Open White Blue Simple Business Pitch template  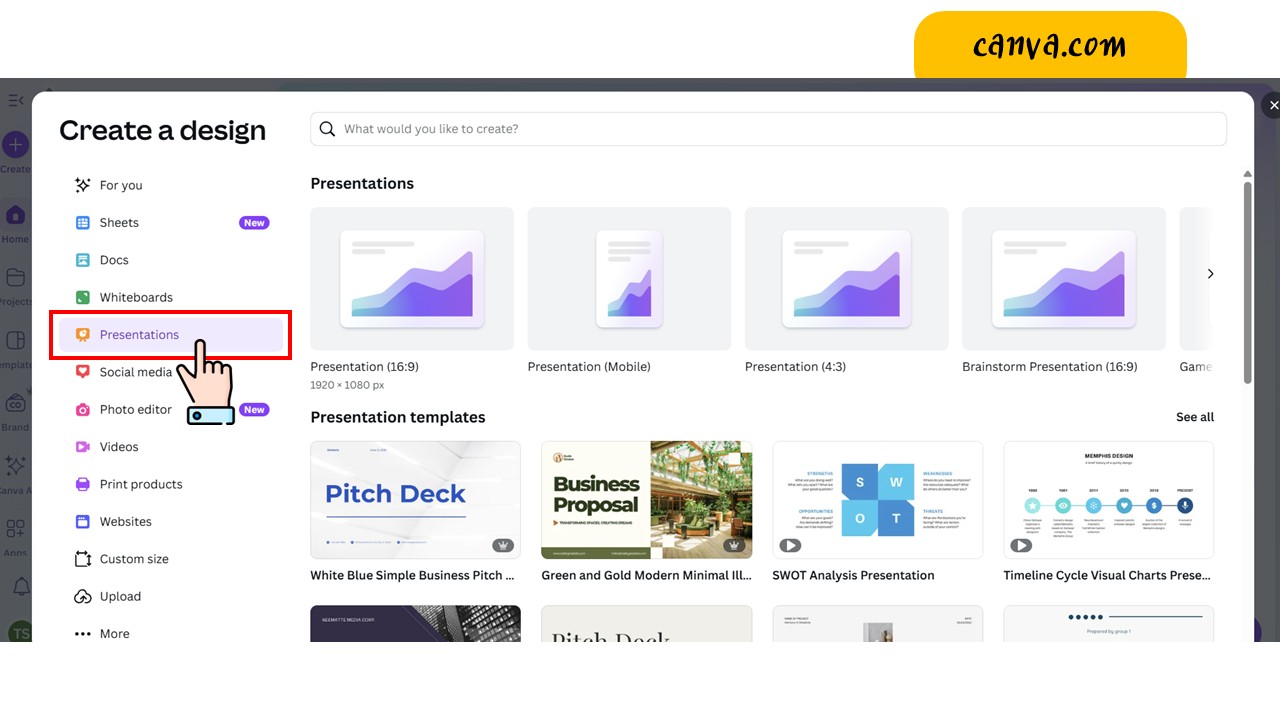[415, 500]
